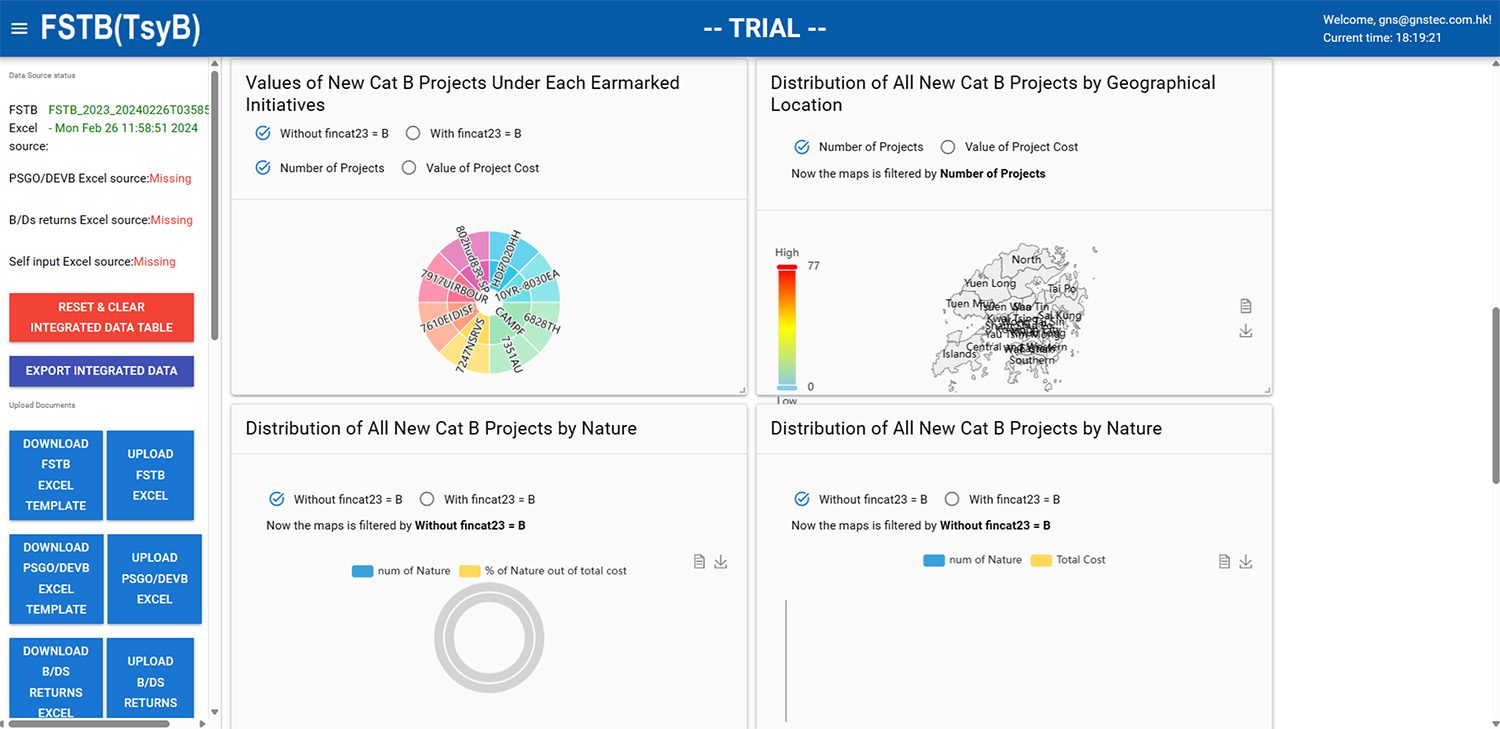Choose 'Value of Project Cost' in Geographical Location panel
The height and width of the screenshot is (729, 1500).
[948, 147]
